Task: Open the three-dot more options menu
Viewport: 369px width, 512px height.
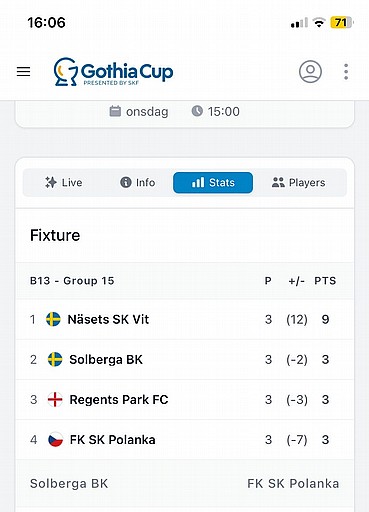Action: point(346,71)
